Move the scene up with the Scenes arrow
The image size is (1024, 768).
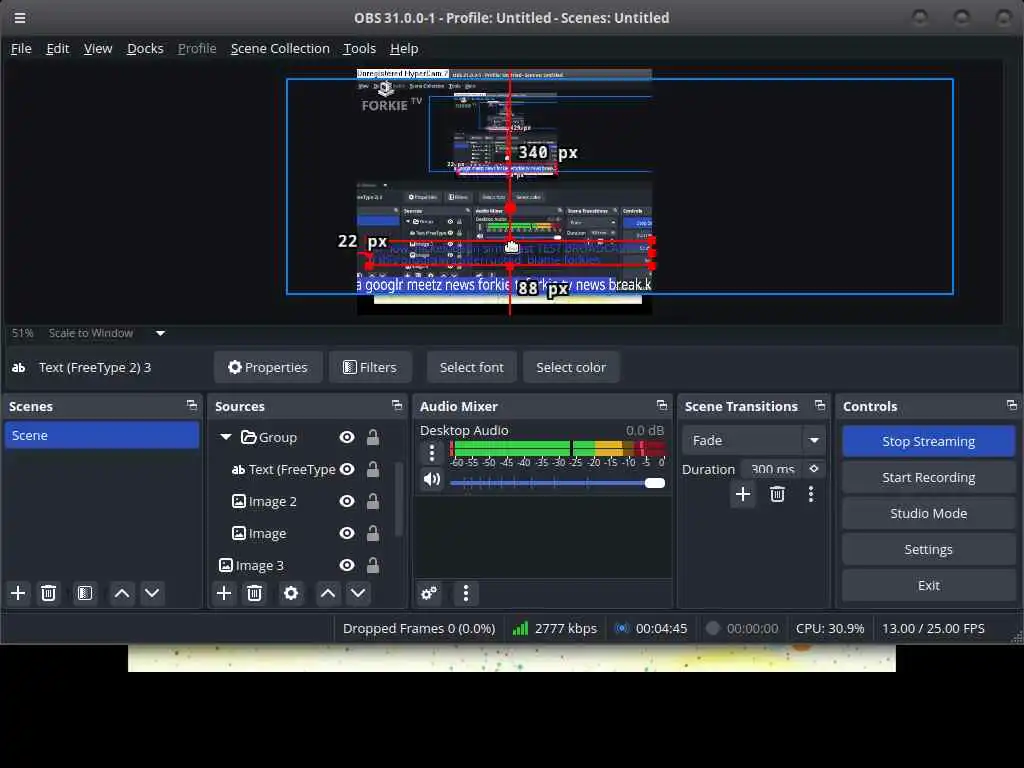coord(121,593)
